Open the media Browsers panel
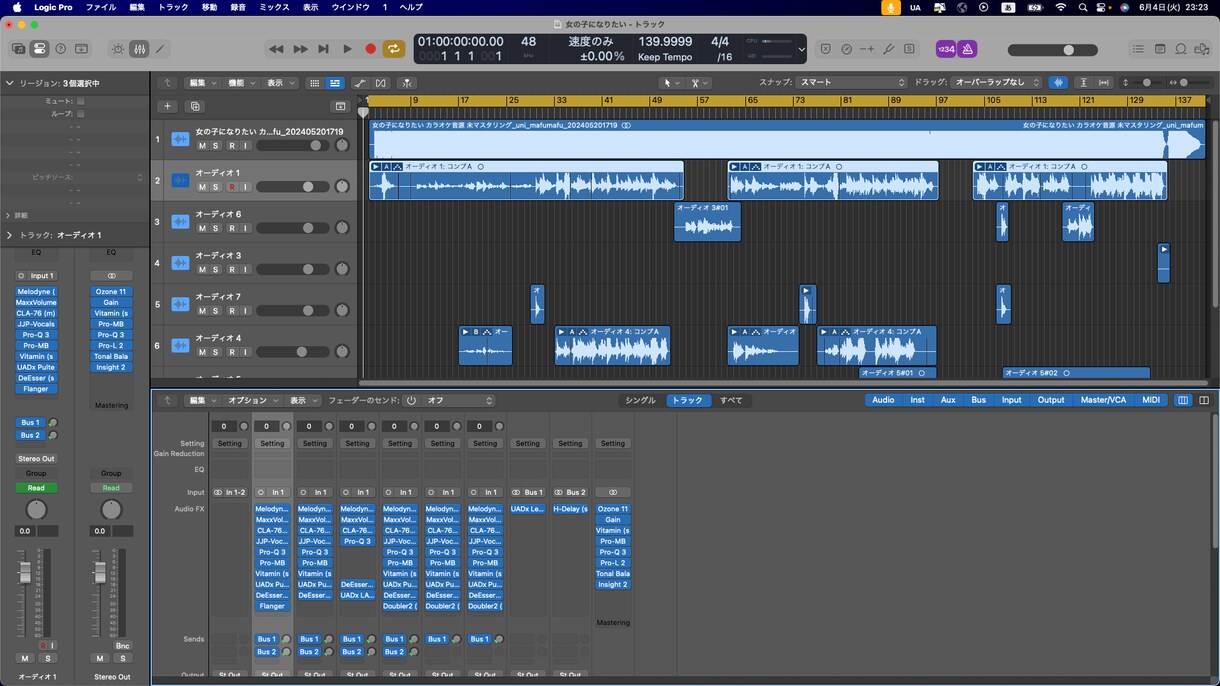The height and width of the screenshot is (686, 1220). [1202, 48]
